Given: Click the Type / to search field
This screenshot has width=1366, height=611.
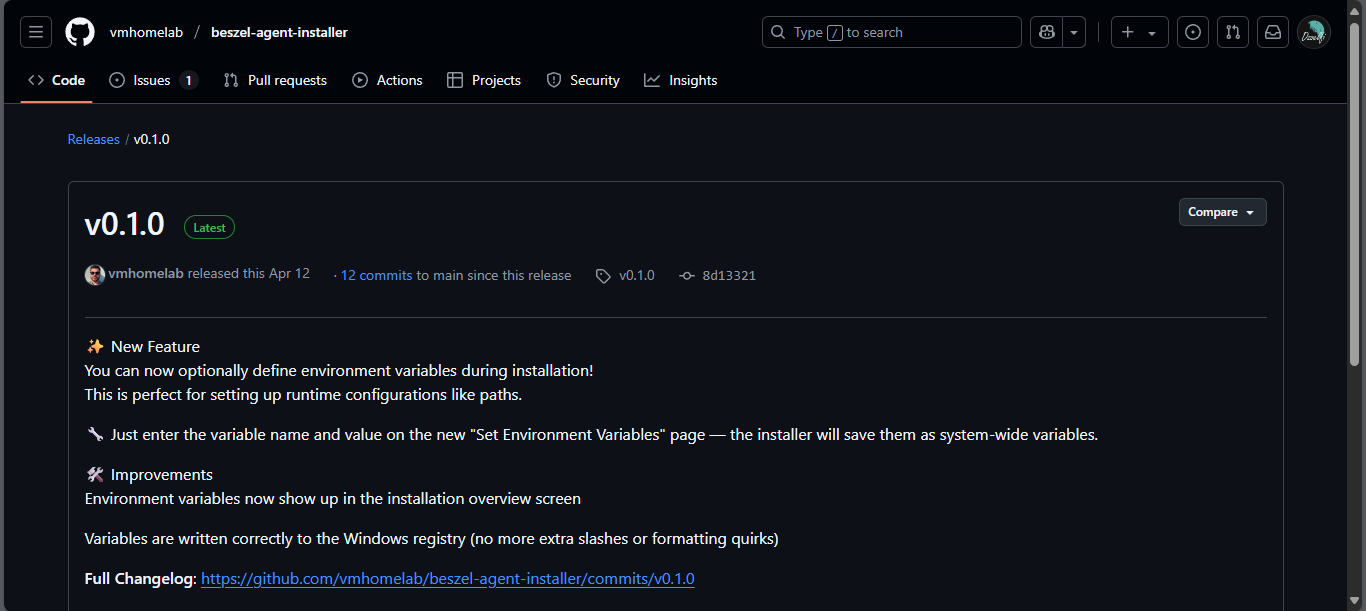Looking at the screenshot, I should (891, 32).
